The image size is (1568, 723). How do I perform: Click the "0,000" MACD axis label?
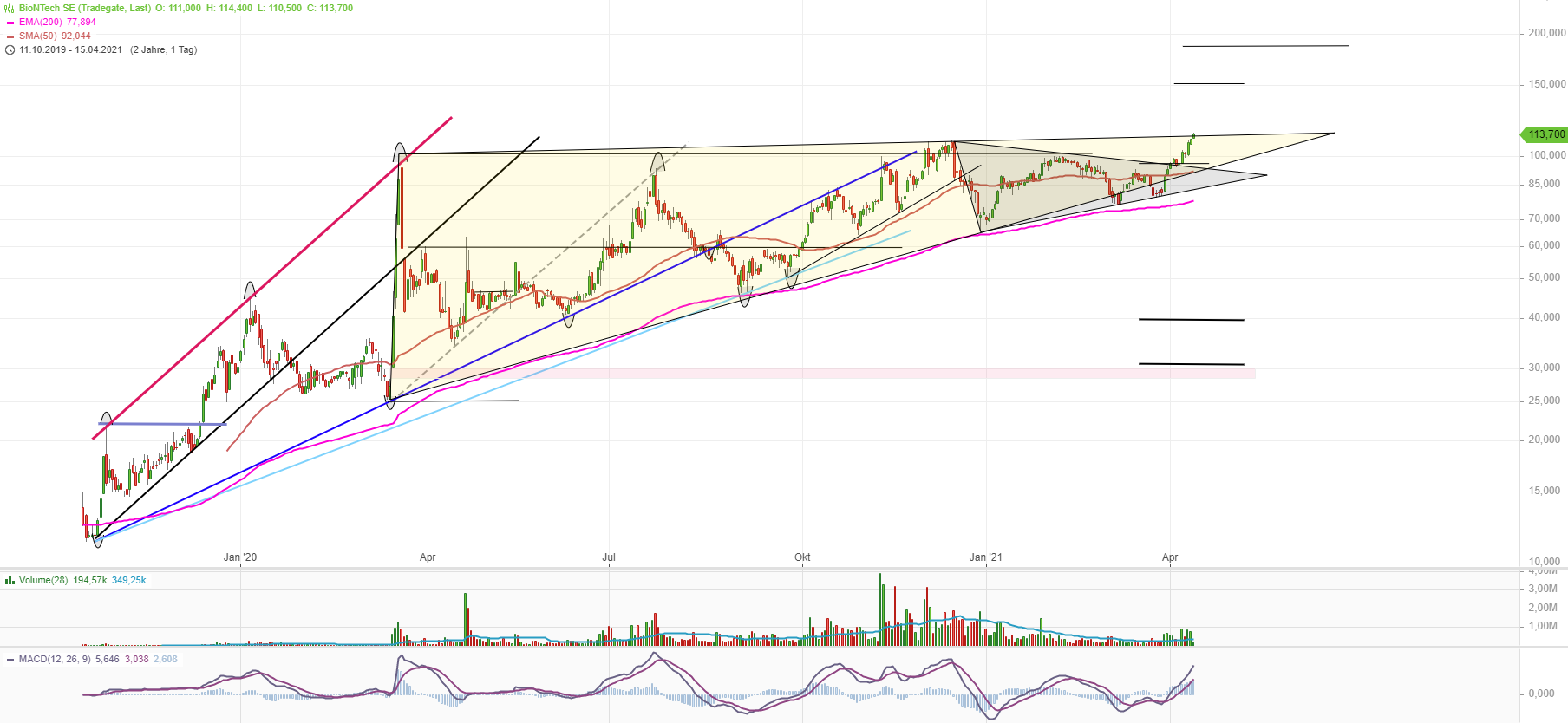pyautogui.click(x=1541, y=694)
